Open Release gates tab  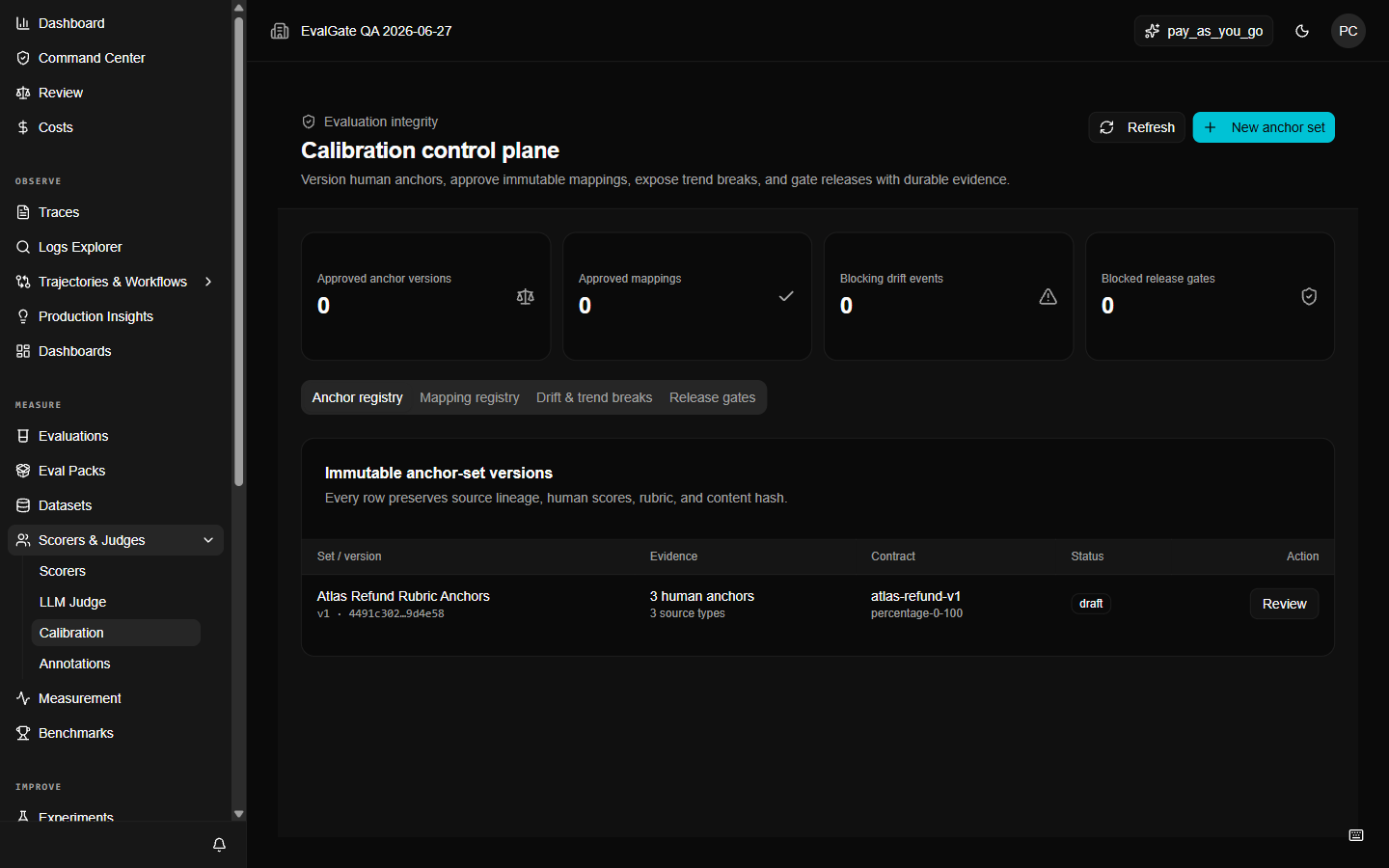pos(712,397)
